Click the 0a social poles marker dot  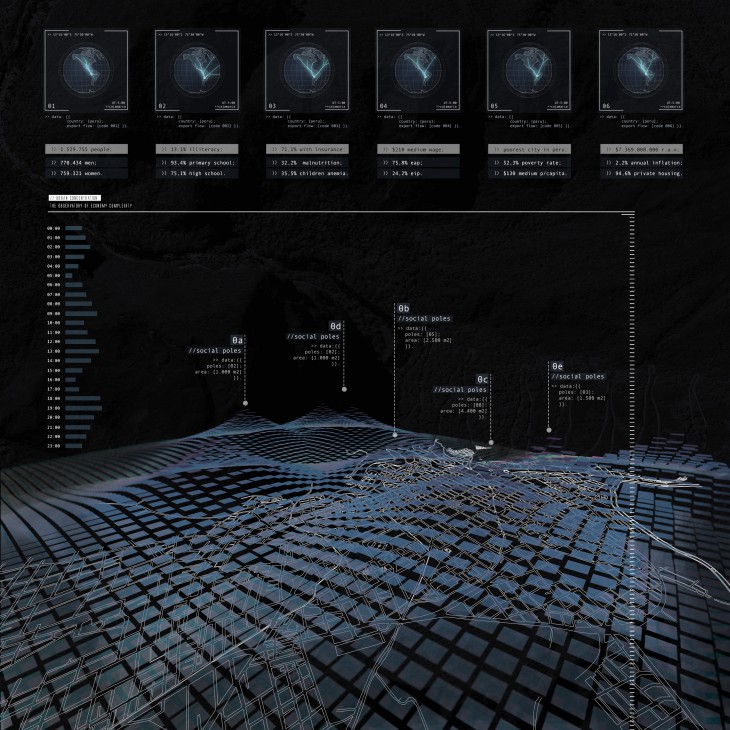[x=245, y=402]
